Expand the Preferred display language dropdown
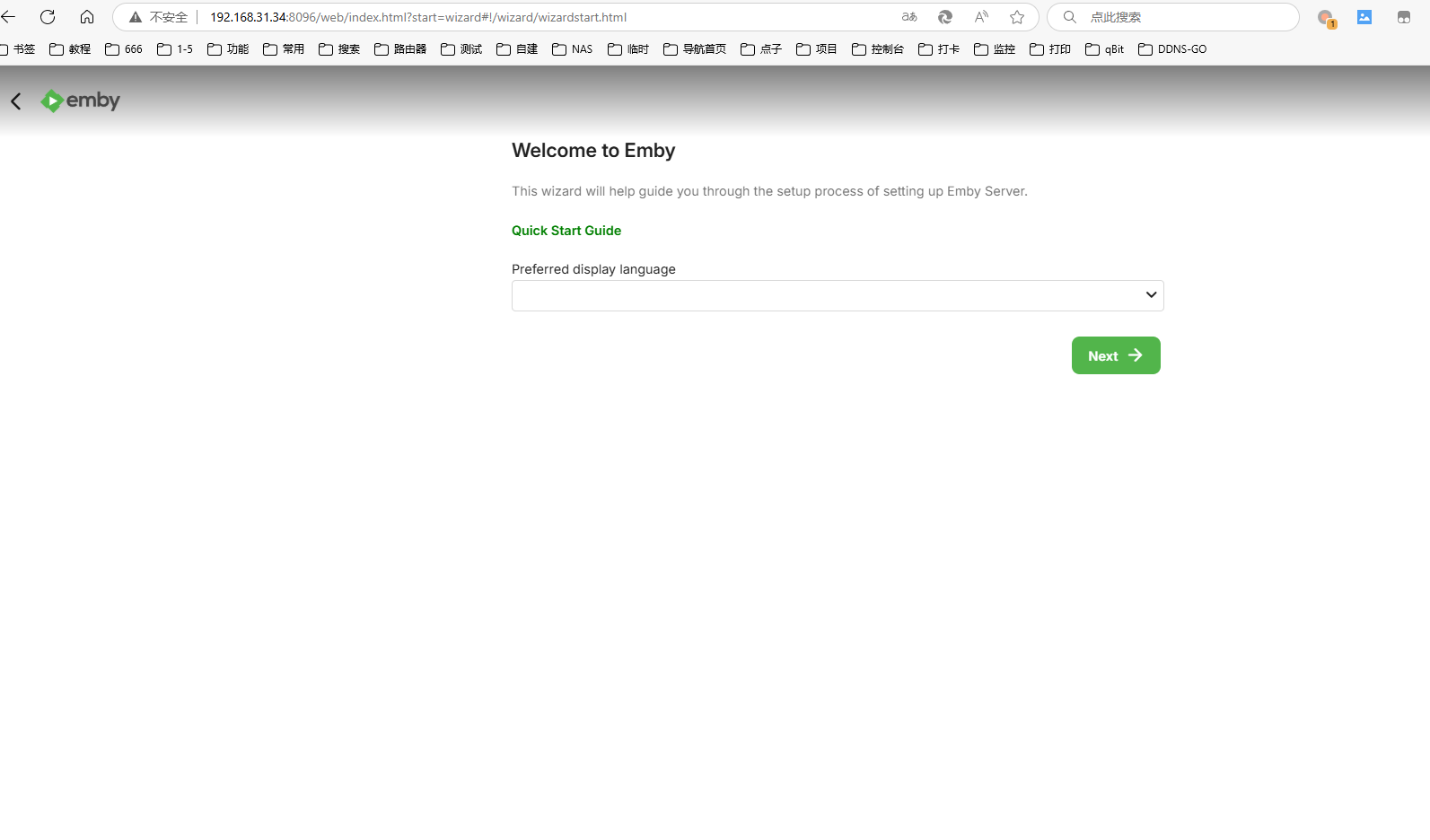This screenshot has width=1430, height=840. coord(838,295)
